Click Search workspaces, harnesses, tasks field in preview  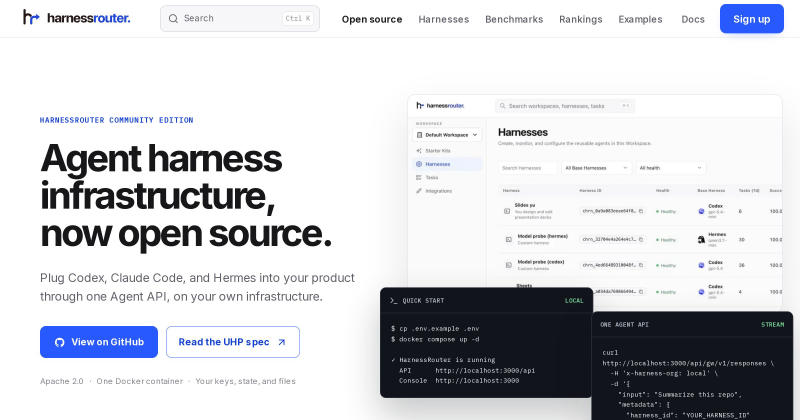tap(565, 106)
